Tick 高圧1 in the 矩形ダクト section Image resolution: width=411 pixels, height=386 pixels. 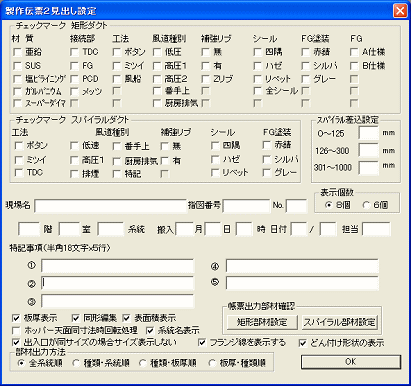pyautogui.click(x=157, y=66)
